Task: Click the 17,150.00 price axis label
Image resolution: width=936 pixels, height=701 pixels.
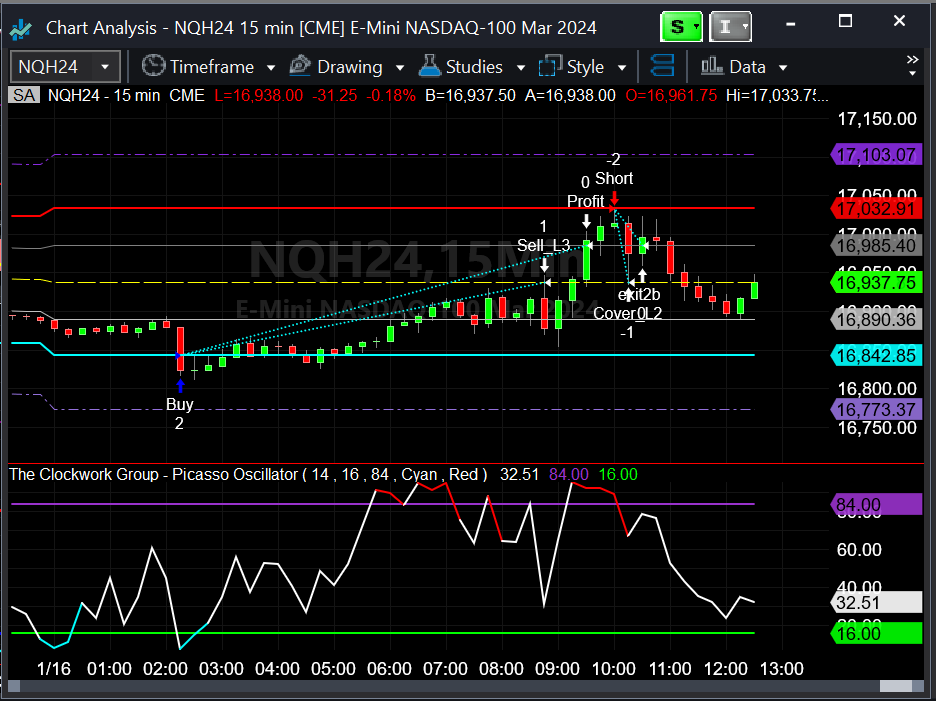Action: coord(877,119)
